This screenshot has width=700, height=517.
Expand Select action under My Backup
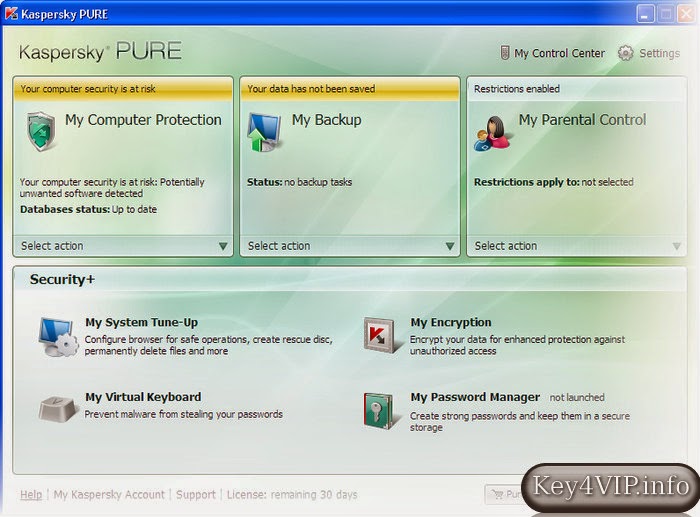[350, 246]
